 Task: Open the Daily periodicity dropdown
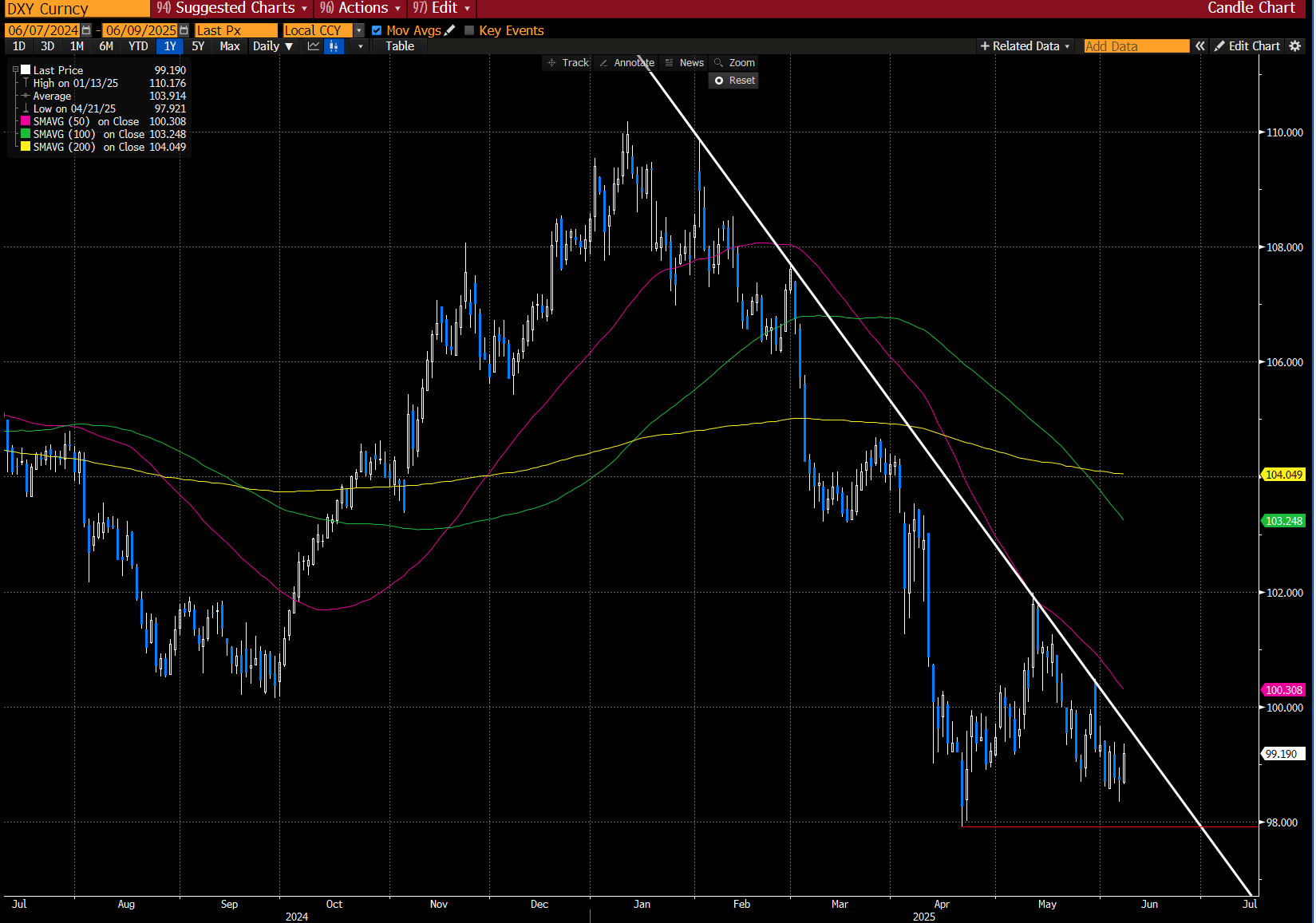click(273, 46)
